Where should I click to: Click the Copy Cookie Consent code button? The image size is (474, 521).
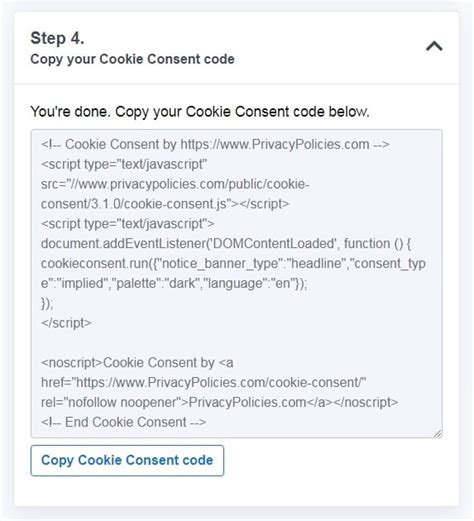click(127, 460)
